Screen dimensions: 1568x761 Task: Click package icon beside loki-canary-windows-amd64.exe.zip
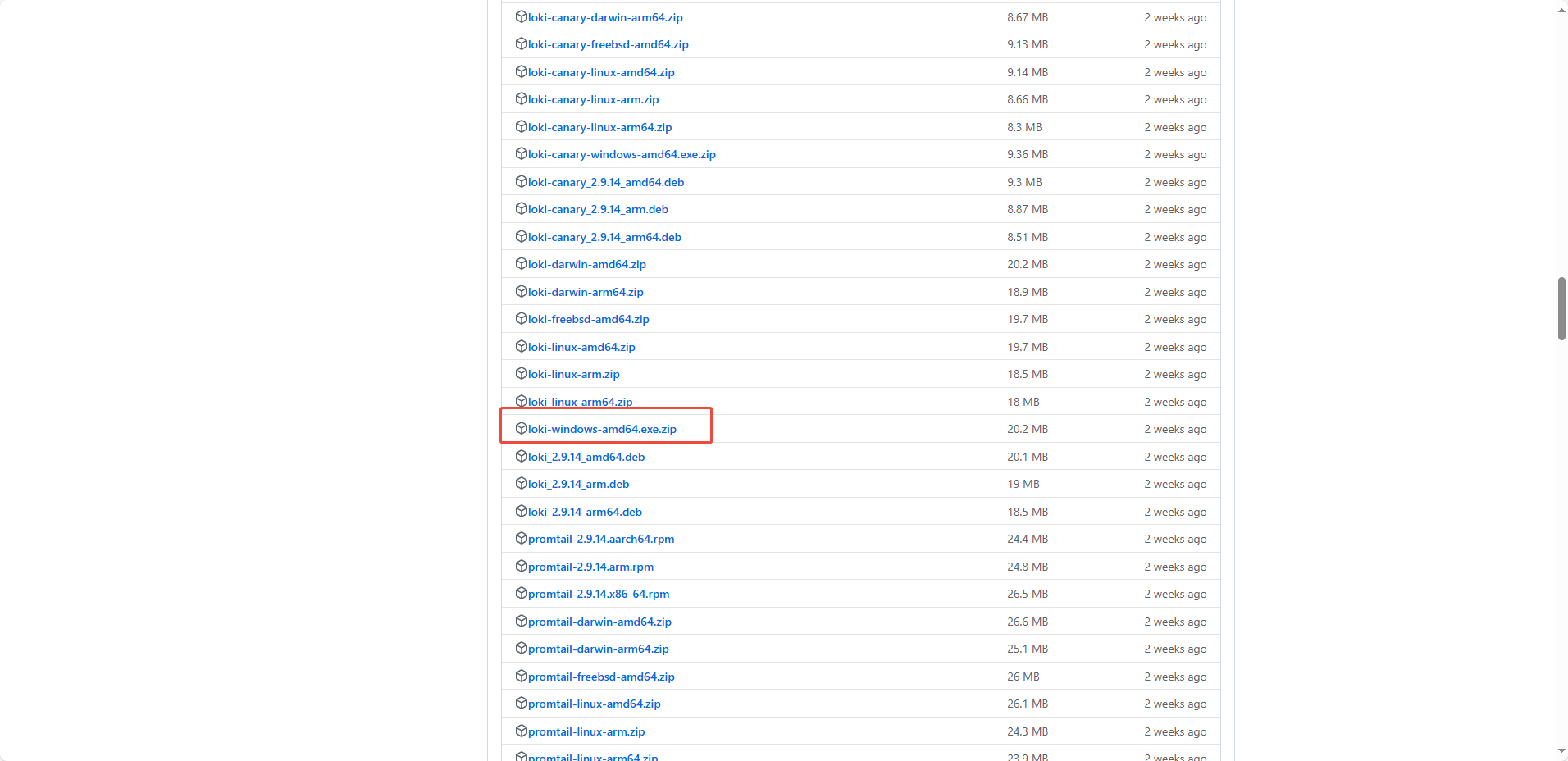pos(521,154)
